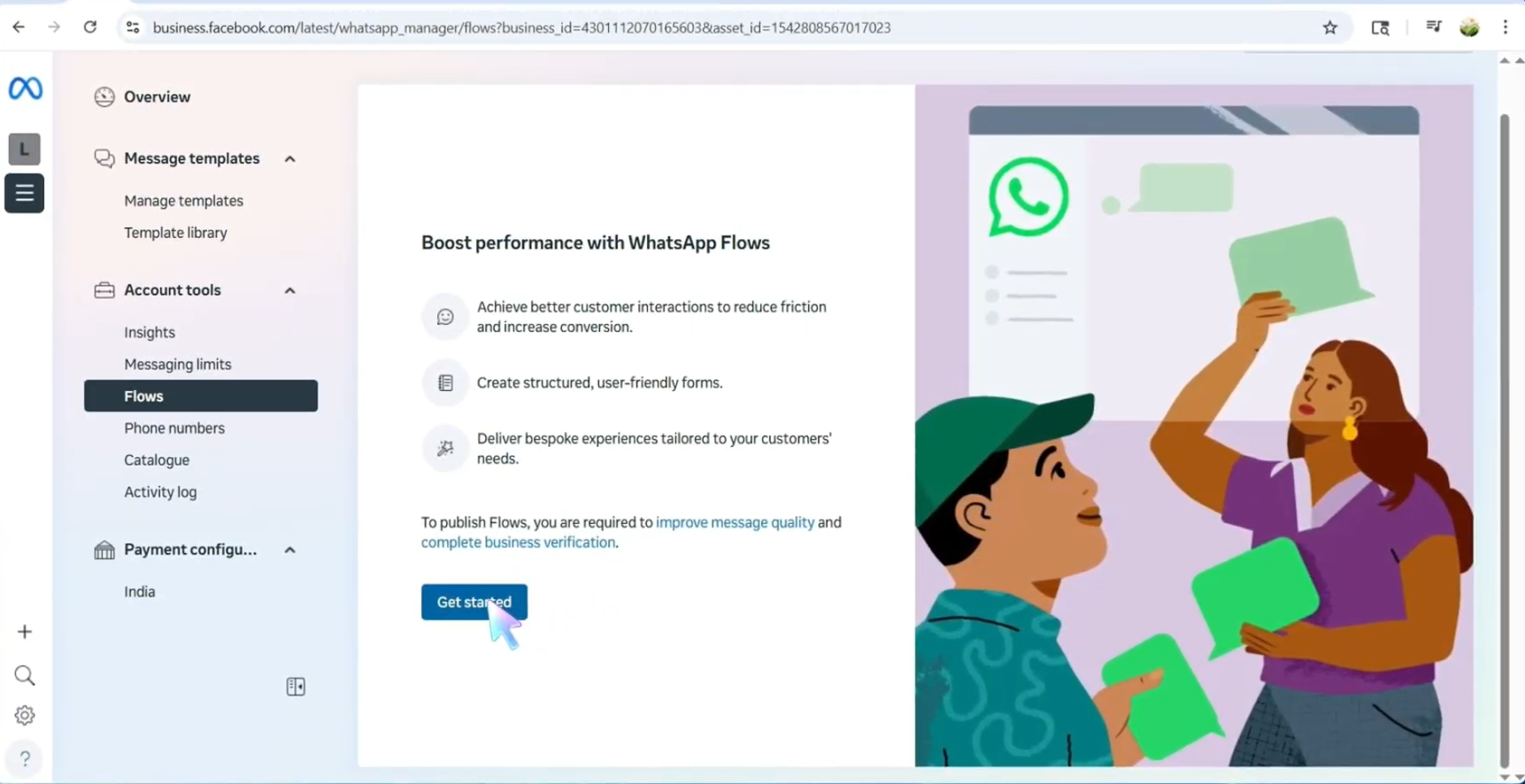
Task: Open settings gear in left rail
Action: coord(25,715)
